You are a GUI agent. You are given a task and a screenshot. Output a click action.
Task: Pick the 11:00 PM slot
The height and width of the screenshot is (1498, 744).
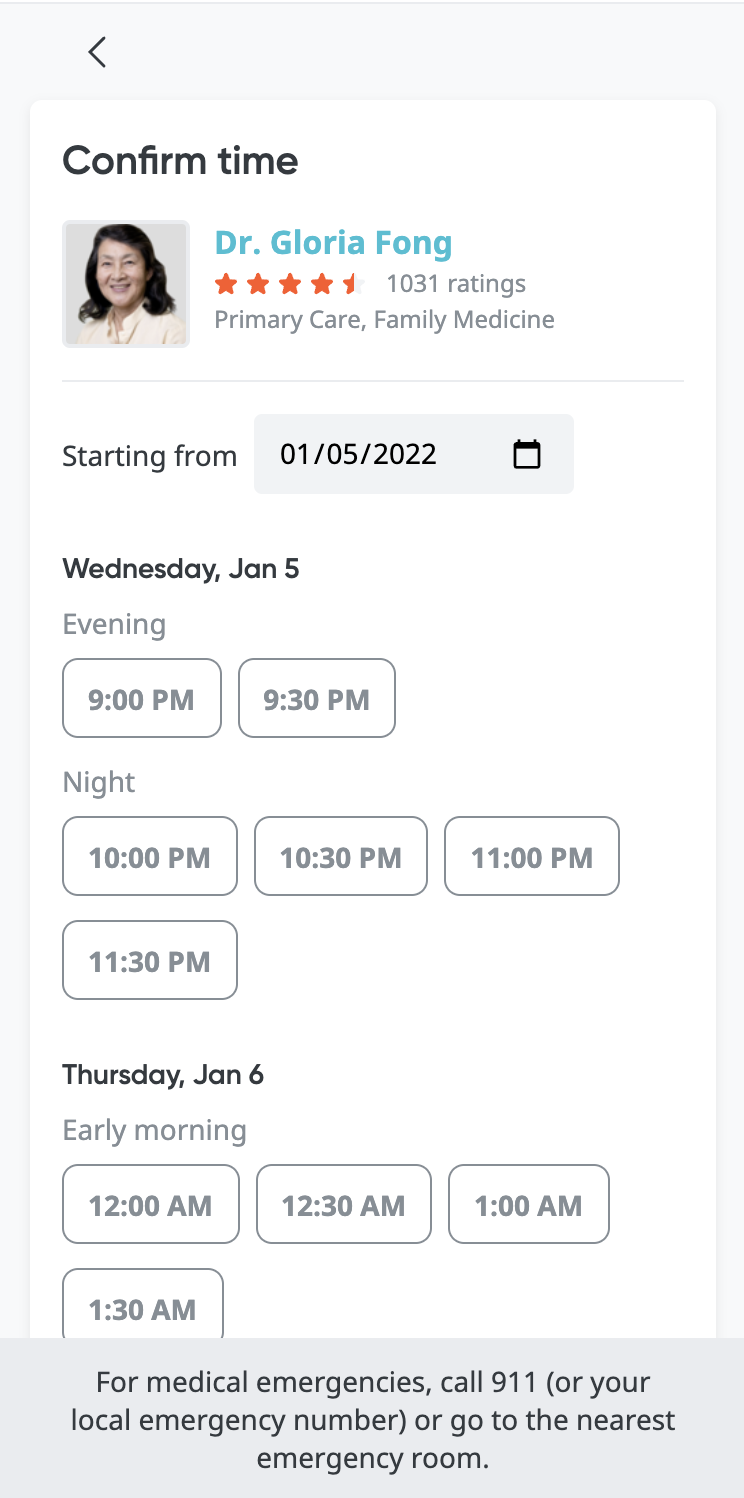click(531, 857)
